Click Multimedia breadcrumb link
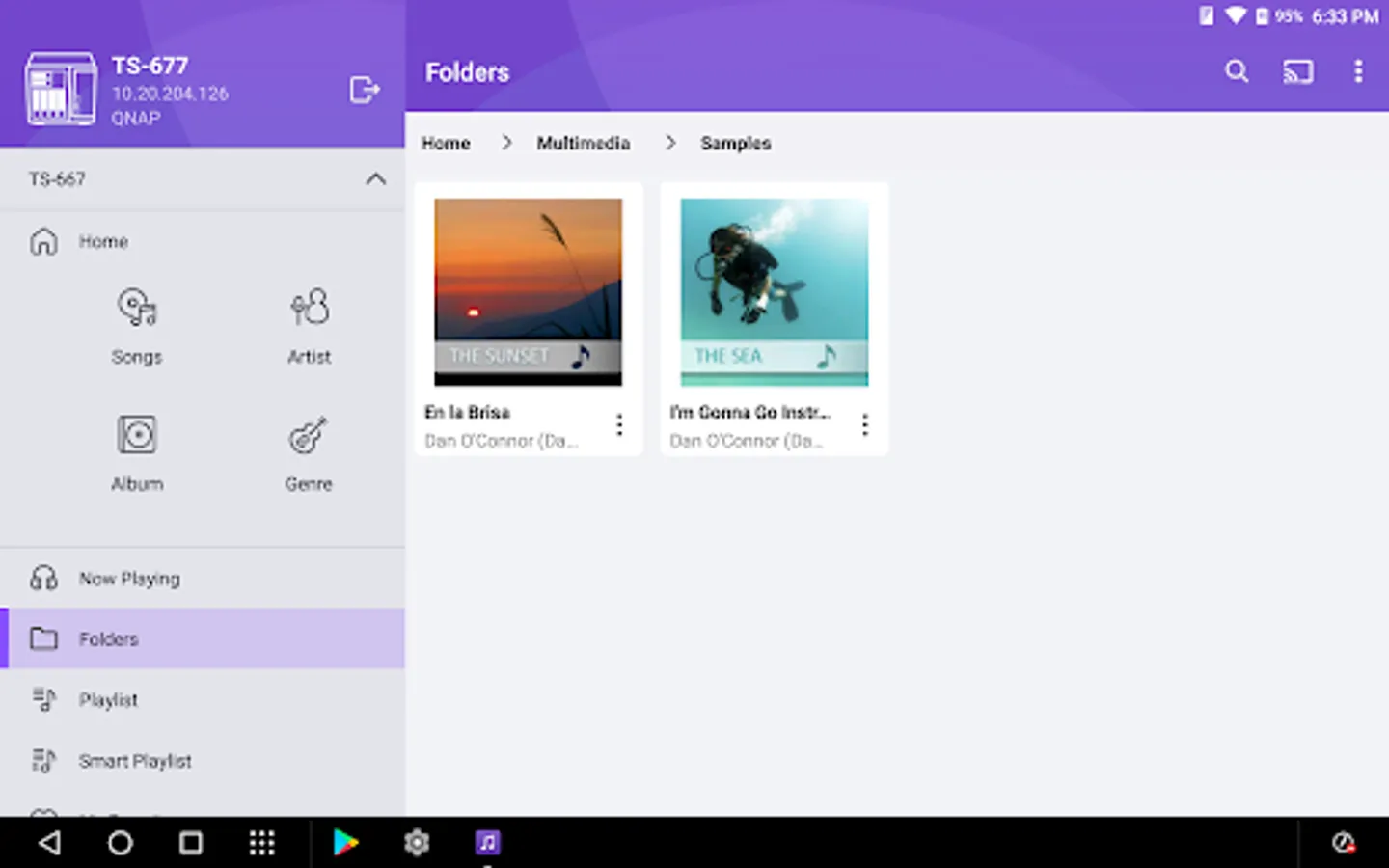Screen dimensions: 1389x868 point(583,143)
